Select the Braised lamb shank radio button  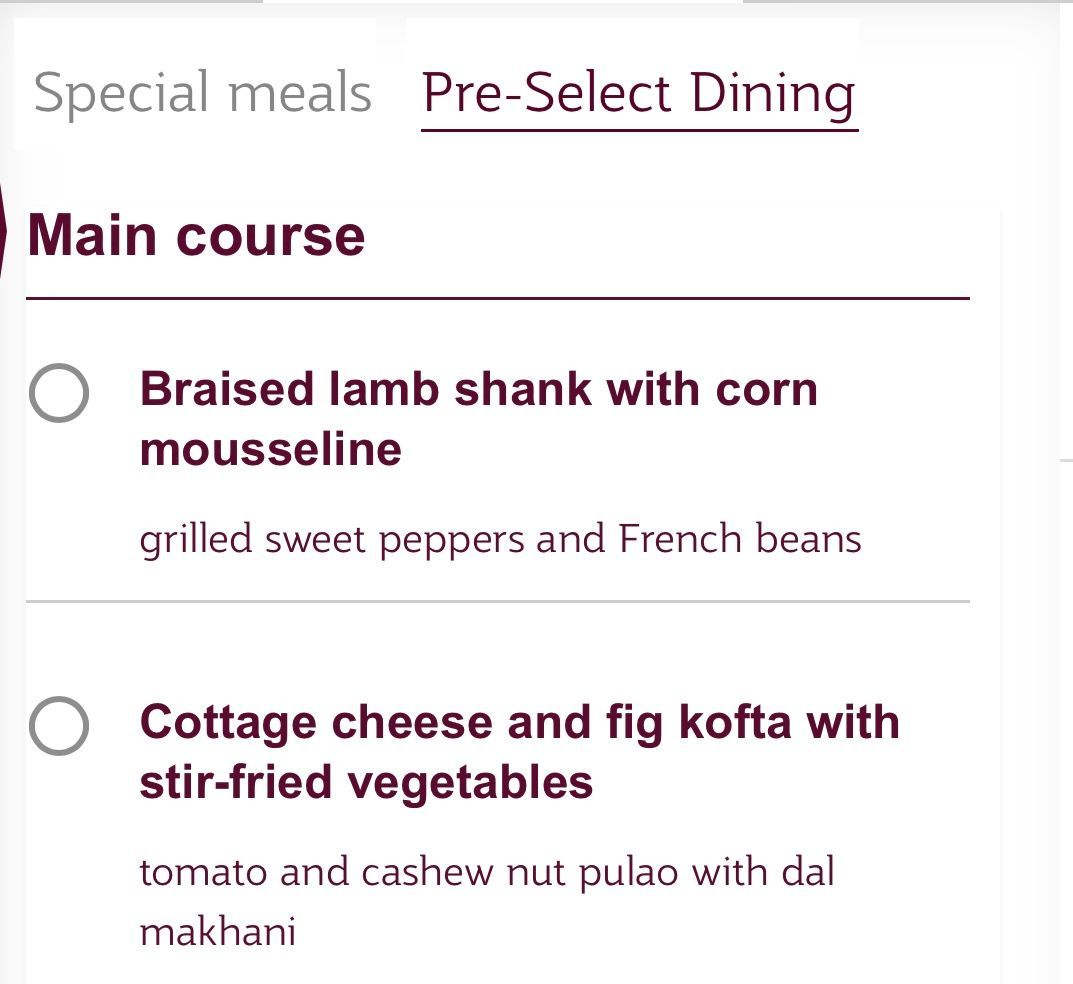(x=59, y=393)
